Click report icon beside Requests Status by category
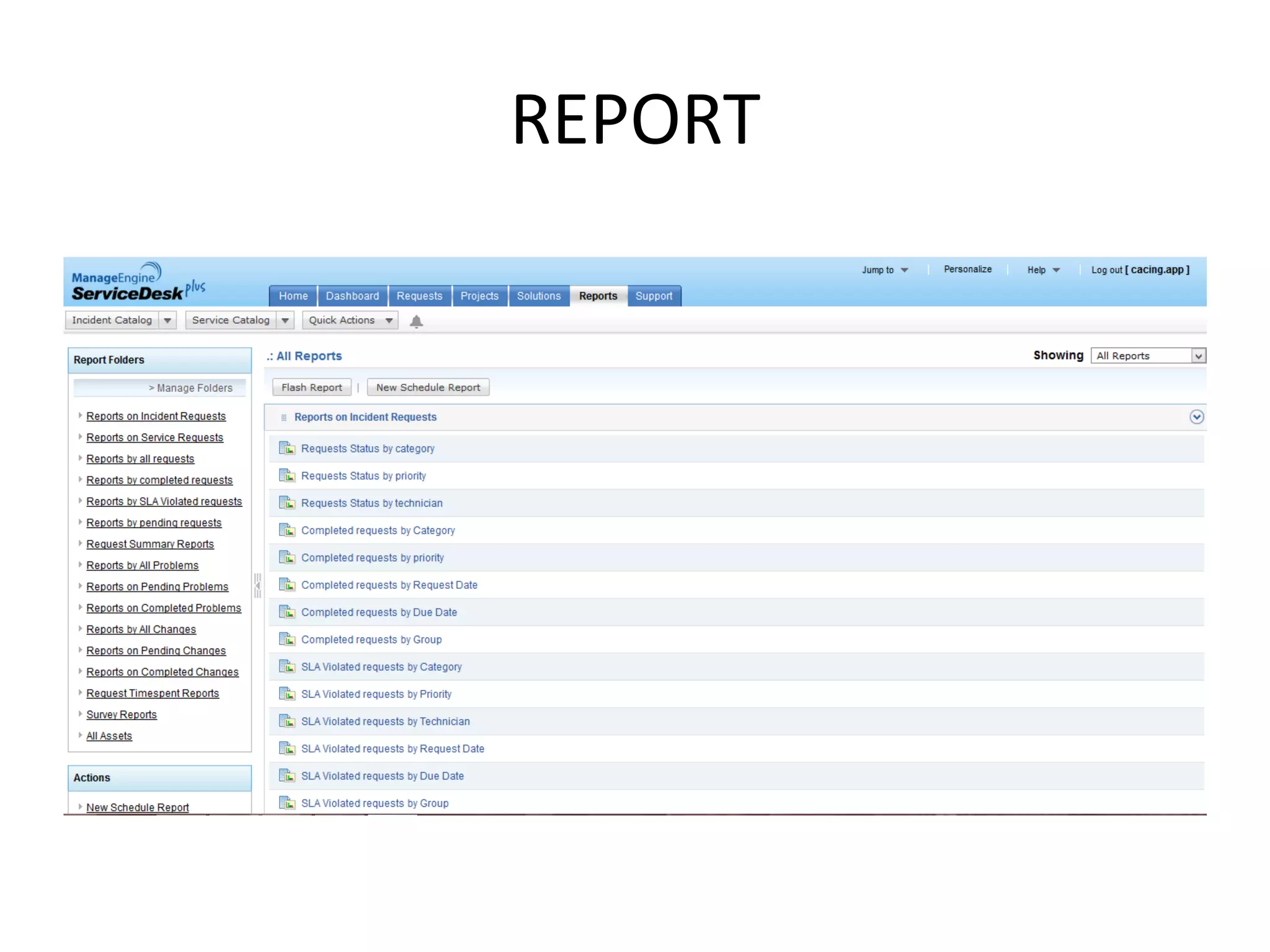1270x952 pixels. click(x=286, y=448)
